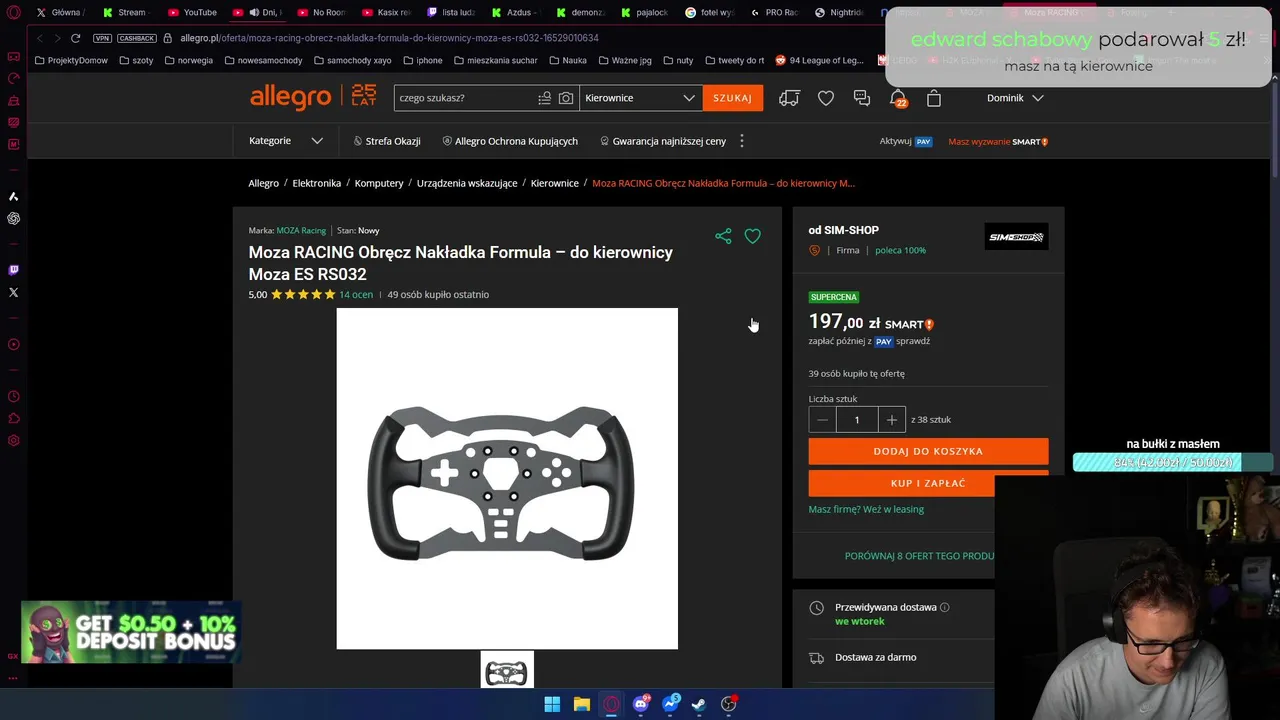Click the camera image-search icon
This screenshot has width=1280, height=720.
pyautogui.click(x=566, y=98)
